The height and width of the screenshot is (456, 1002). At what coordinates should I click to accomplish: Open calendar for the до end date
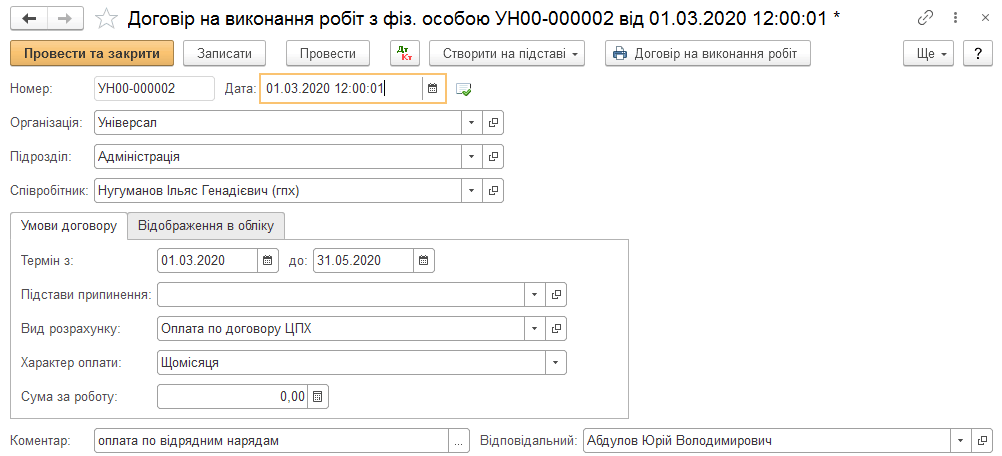tap(424, 261)
